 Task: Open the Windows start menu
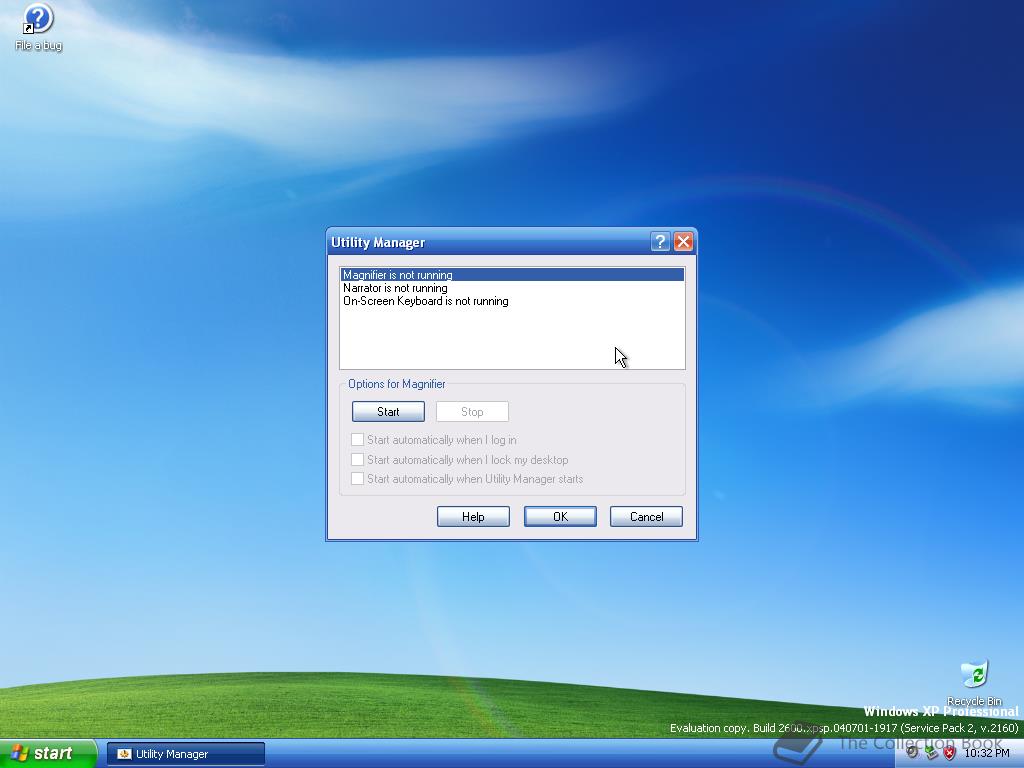click(x=48, y=754)
